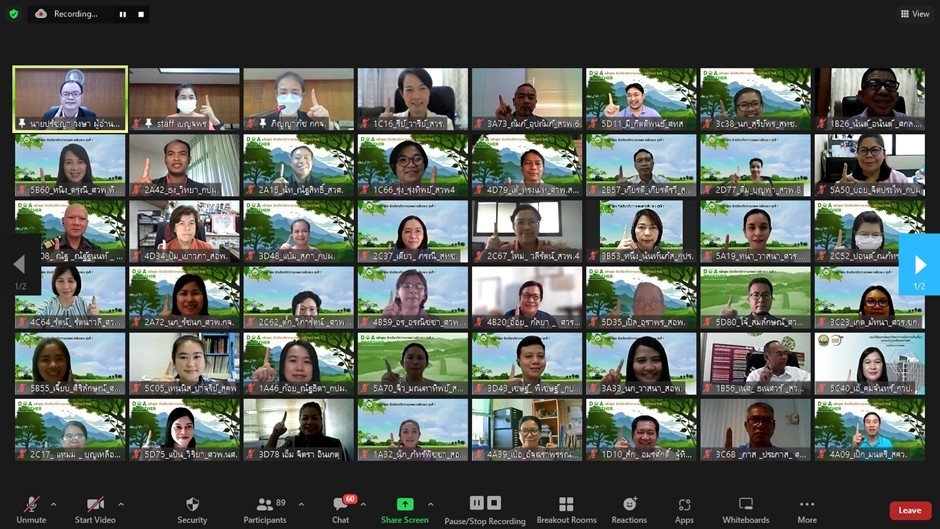This screenshot has width=940, height=529.
Task: Select participant tile labeled 2C67
Action: point(527,232)
